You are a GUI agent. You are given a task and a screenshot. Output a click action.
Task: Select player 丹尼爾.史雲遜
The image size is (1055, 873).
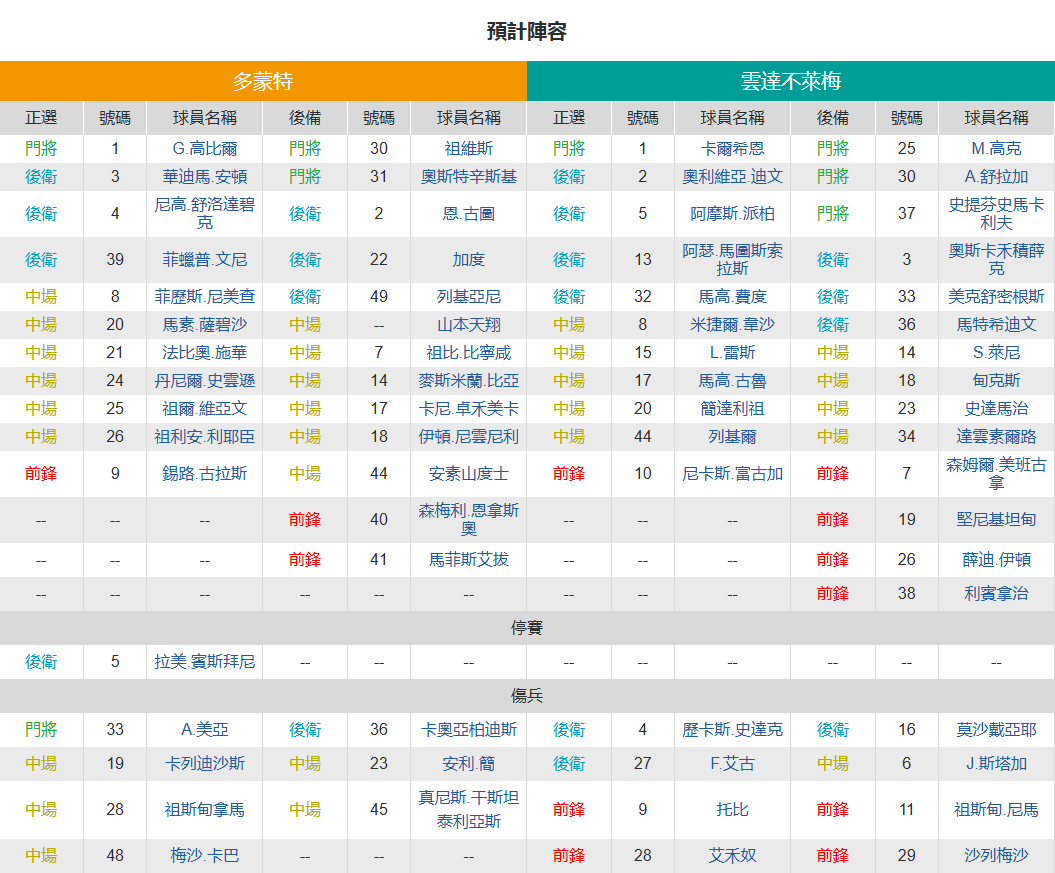(205, 381)
